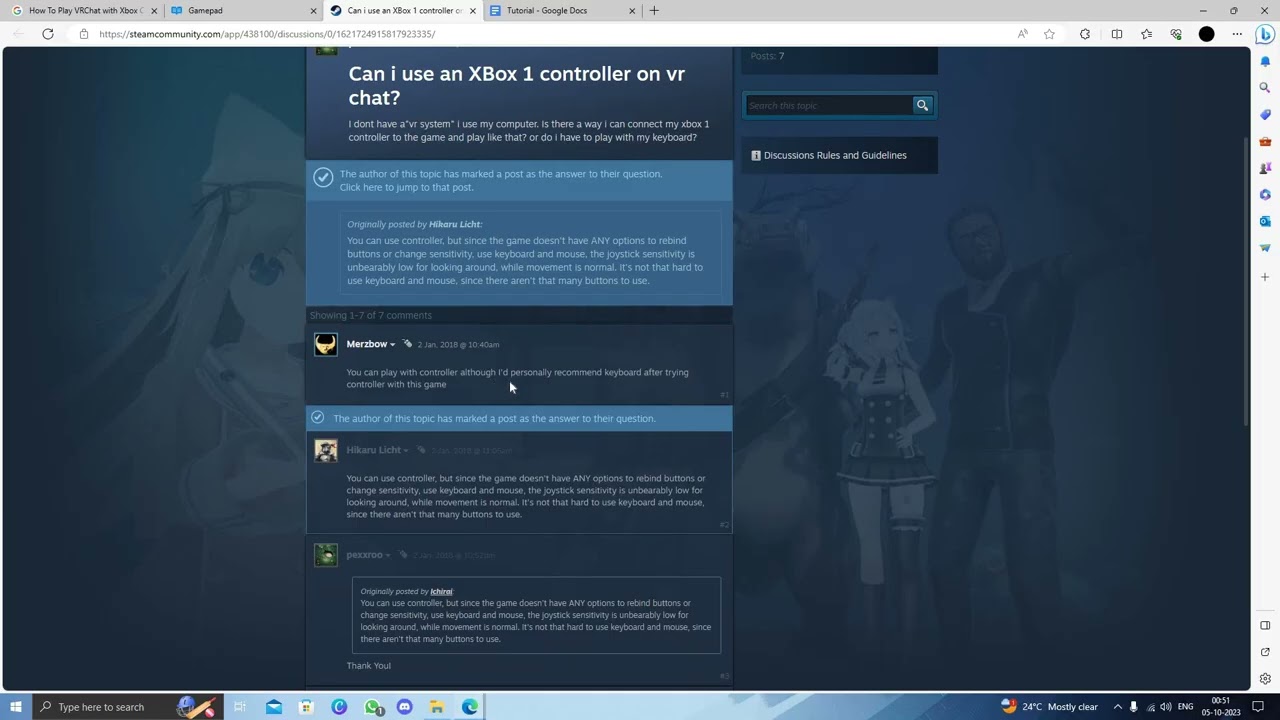This screenshot has width=1280, height=720.
Task: Enable split screen view
Action: 1117,34
